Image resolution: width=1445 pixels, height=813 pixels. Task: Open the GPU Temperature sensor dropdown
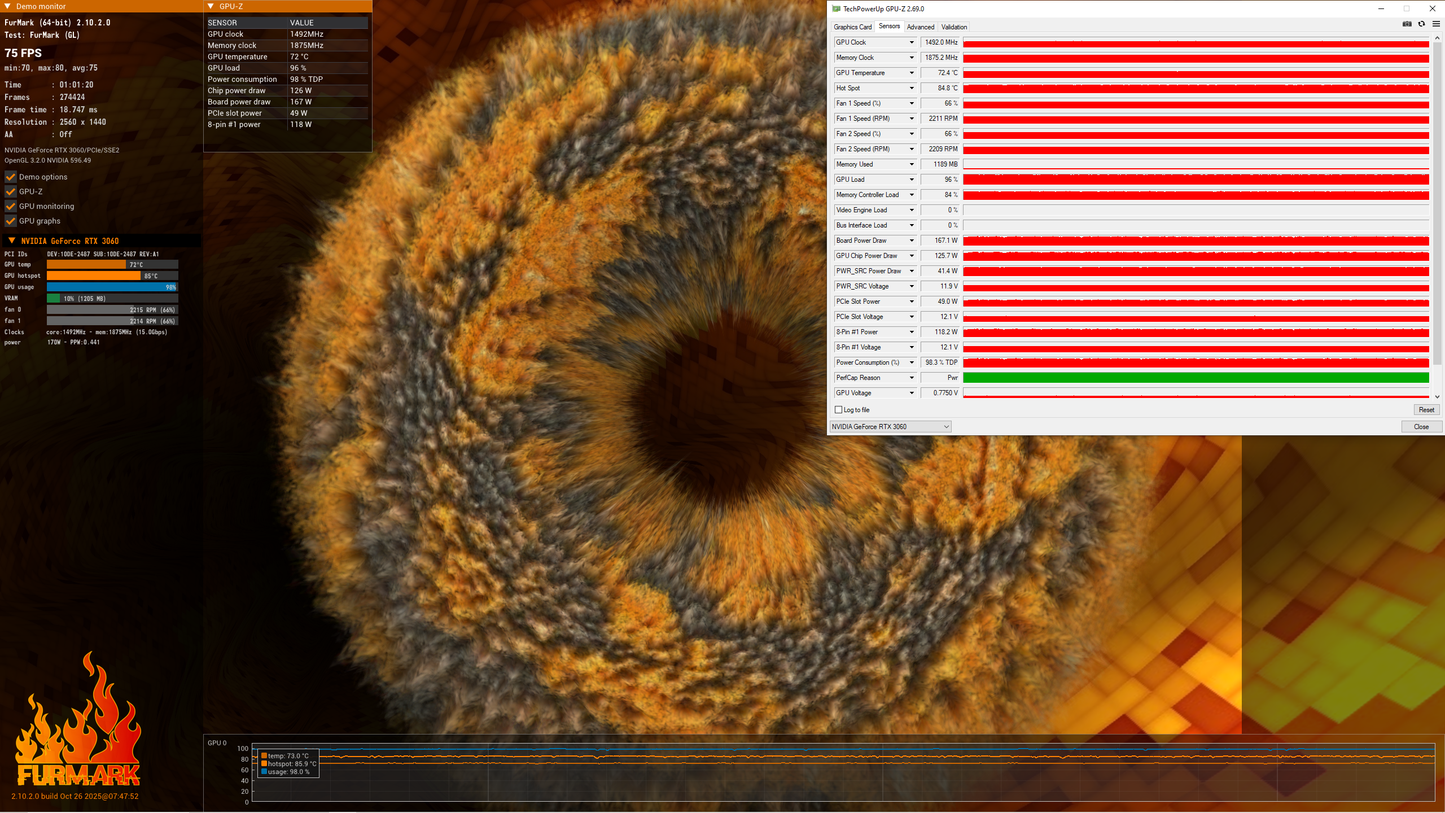[x=912, y=73]
